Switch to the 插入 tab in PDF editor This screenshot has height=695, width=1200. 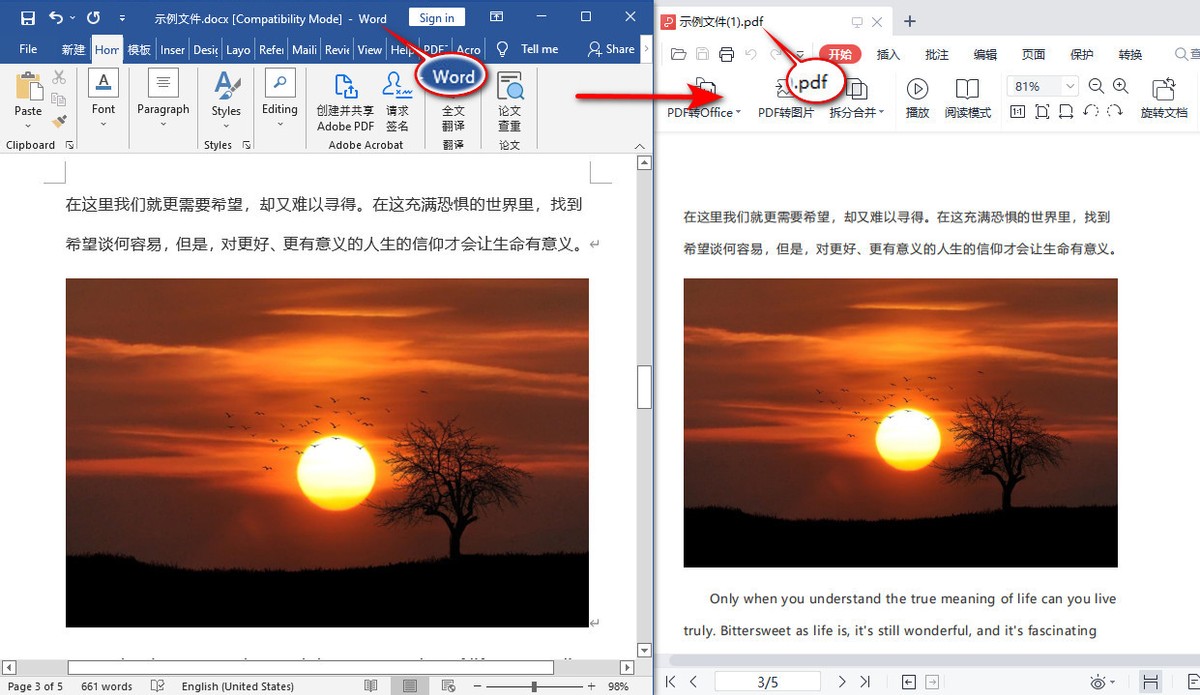click(x=888, y=54)
